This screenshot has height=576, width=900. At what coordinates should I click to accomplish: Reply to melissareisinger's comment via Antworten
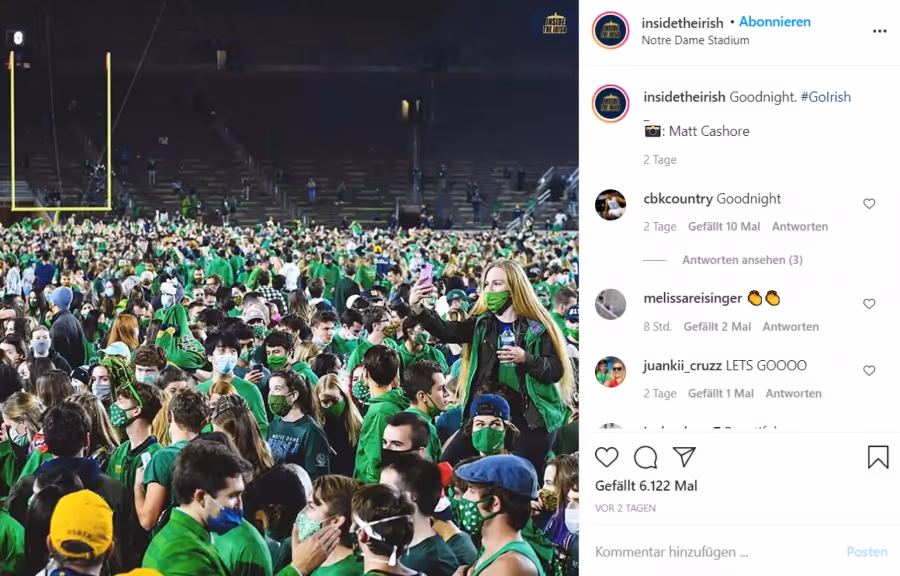[790, 326]
